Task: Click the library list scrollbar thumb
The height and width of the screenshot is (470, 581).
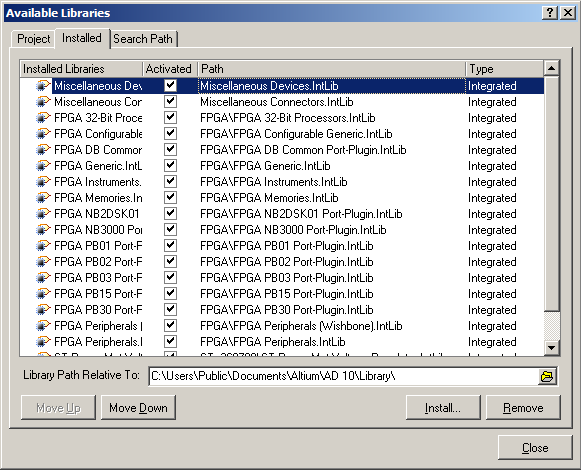Action: [552, 193]
